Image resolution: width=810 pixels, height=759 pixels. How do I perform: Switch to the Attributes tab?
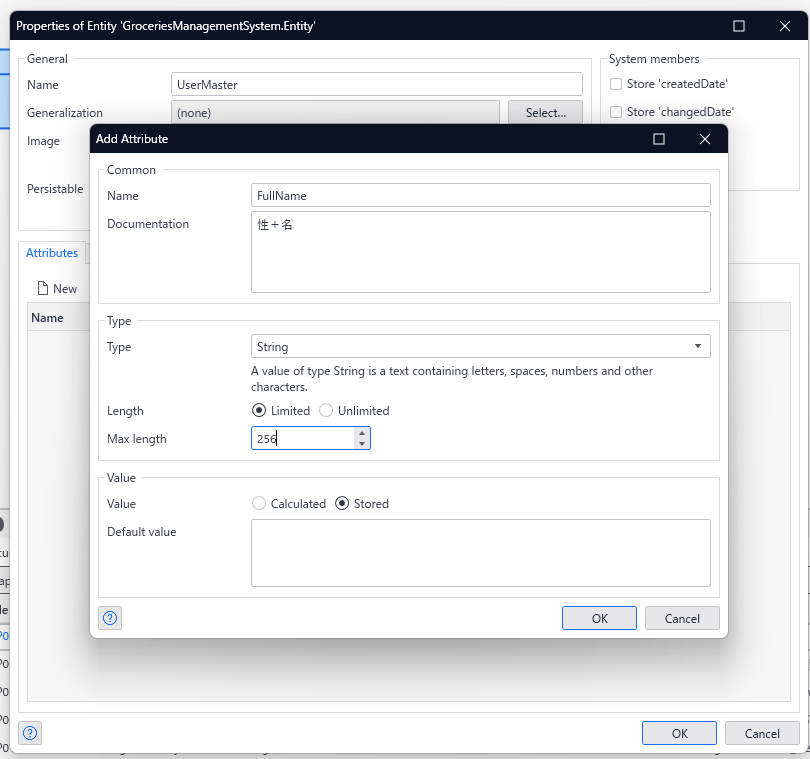coord(52,252)
